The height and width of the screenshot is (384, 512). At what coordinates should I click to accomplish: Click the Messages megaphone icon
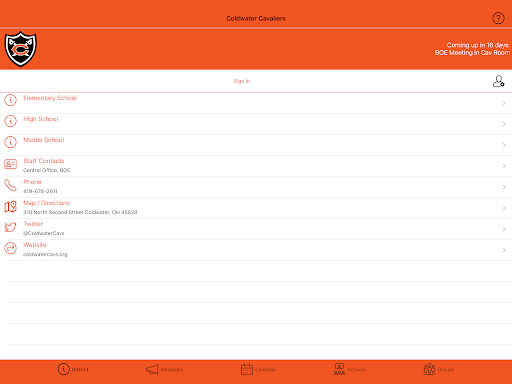point(152,369)
